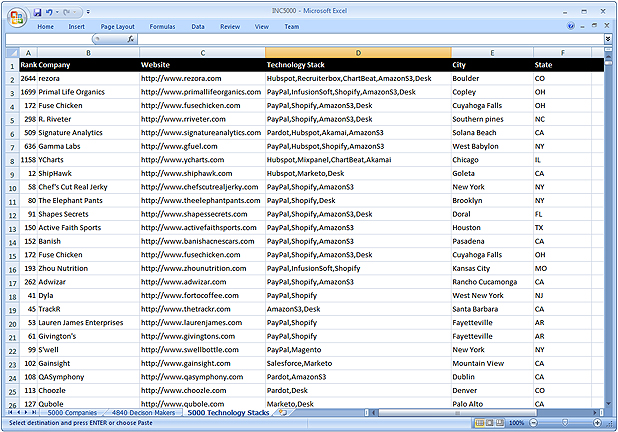Screen dimensions: 618x432
Task: Click inside the formula bar input
Action: [x=370, y=39]
